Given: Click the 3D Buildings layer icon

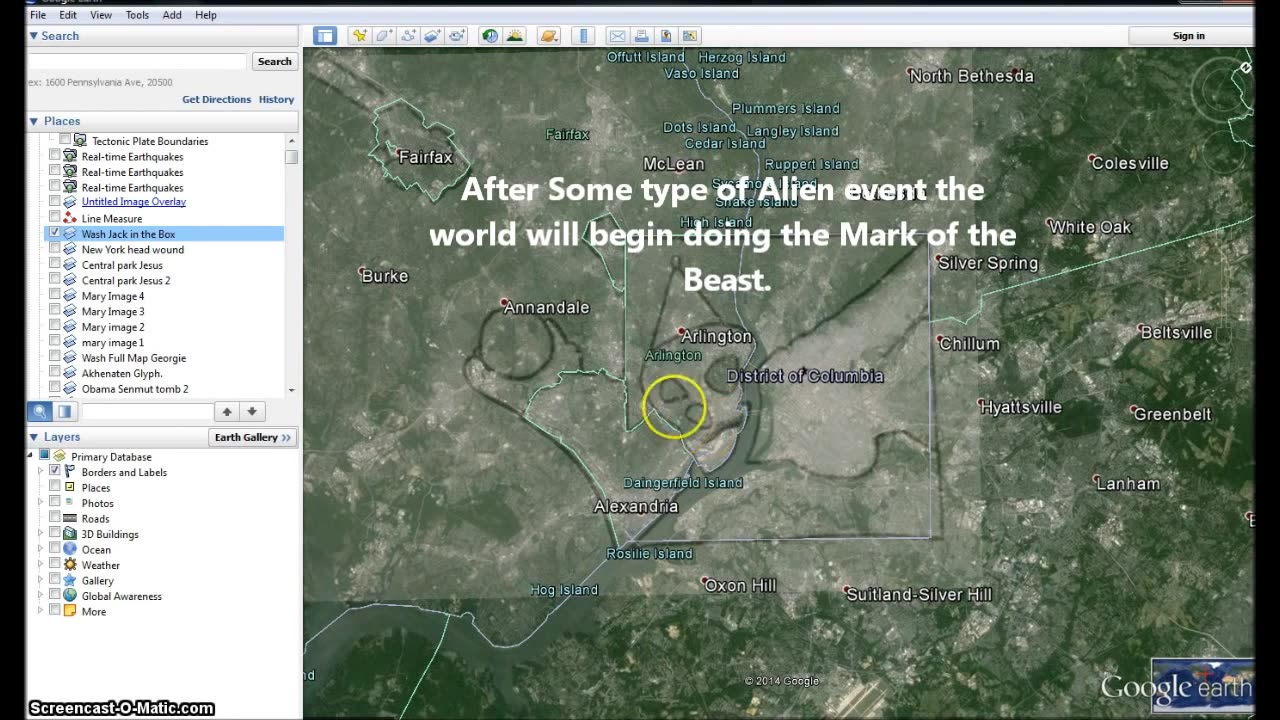Looking at the screenshot, I should coord(70,534).
